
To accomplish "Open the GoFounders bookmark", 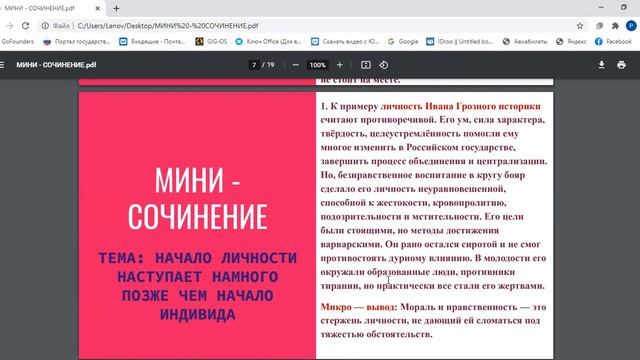I will click(x=18, y=41).
